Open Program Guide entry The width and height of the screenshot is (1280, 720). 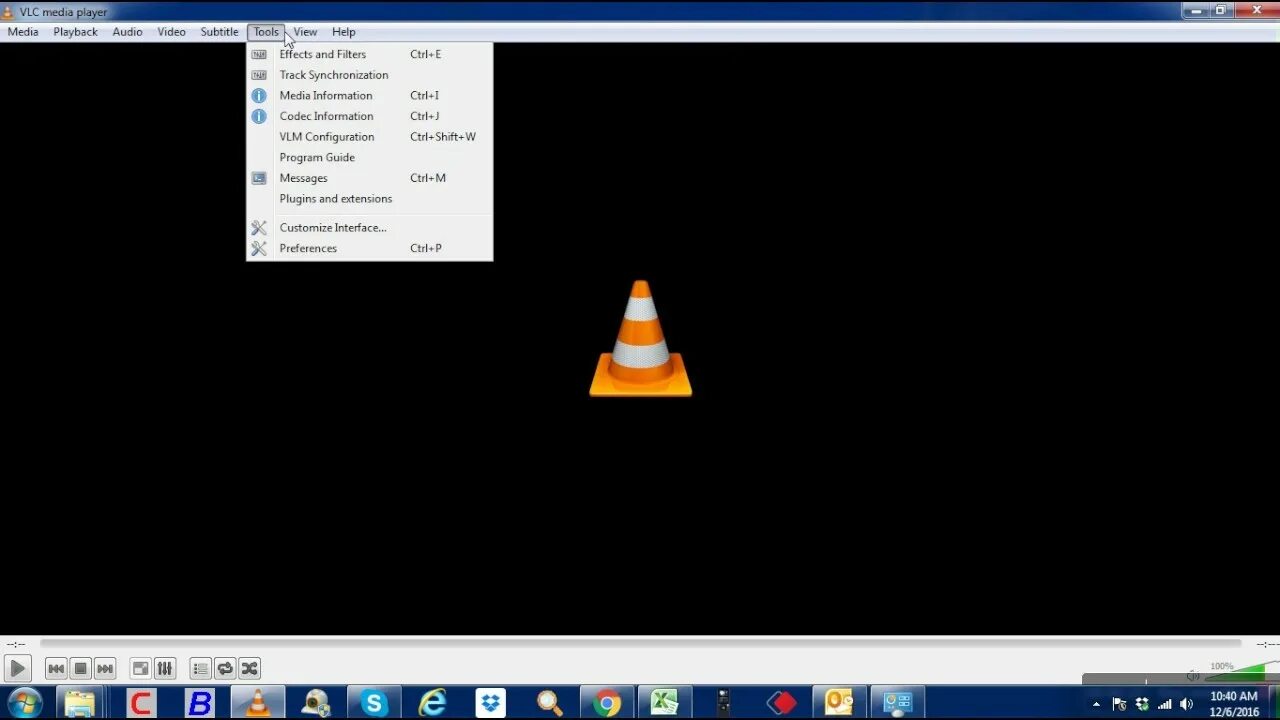tap(369, 157)
